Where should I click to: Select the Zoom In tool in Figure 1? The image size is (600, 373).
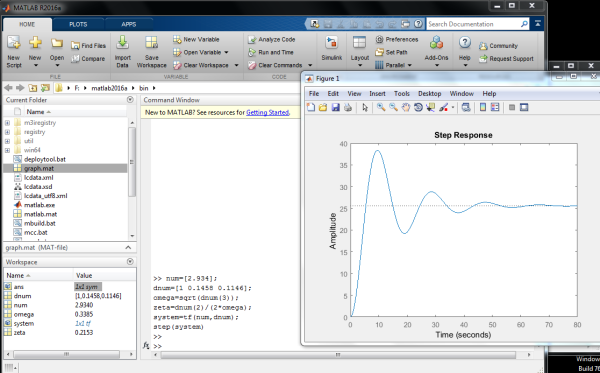coord(381,108)
